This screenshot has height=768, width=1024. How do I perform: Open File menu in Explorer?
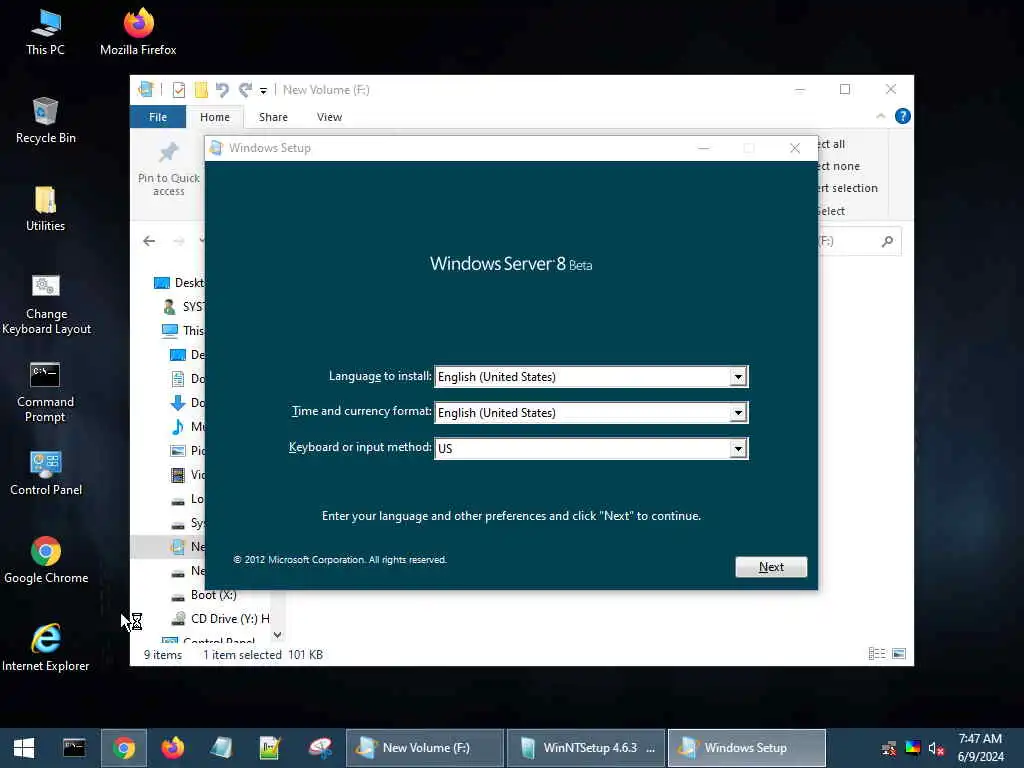(x=157, y=117)
